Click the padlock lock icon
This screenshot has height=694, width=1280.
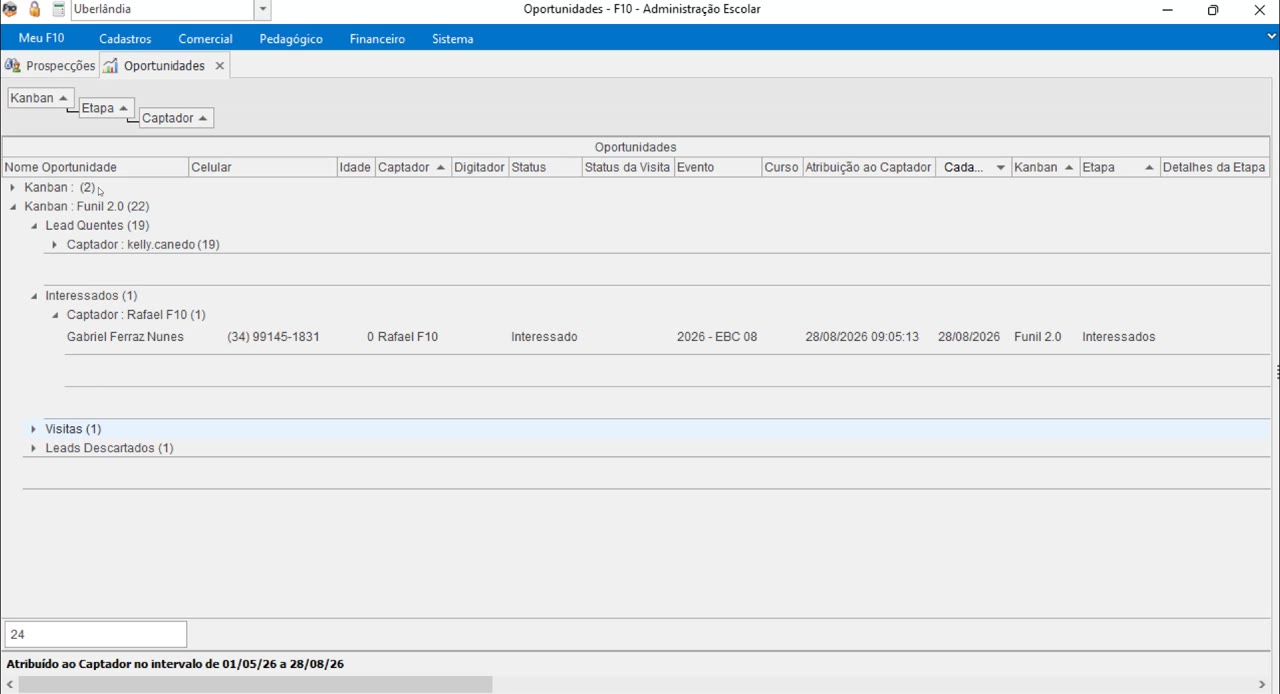(35, 10)
